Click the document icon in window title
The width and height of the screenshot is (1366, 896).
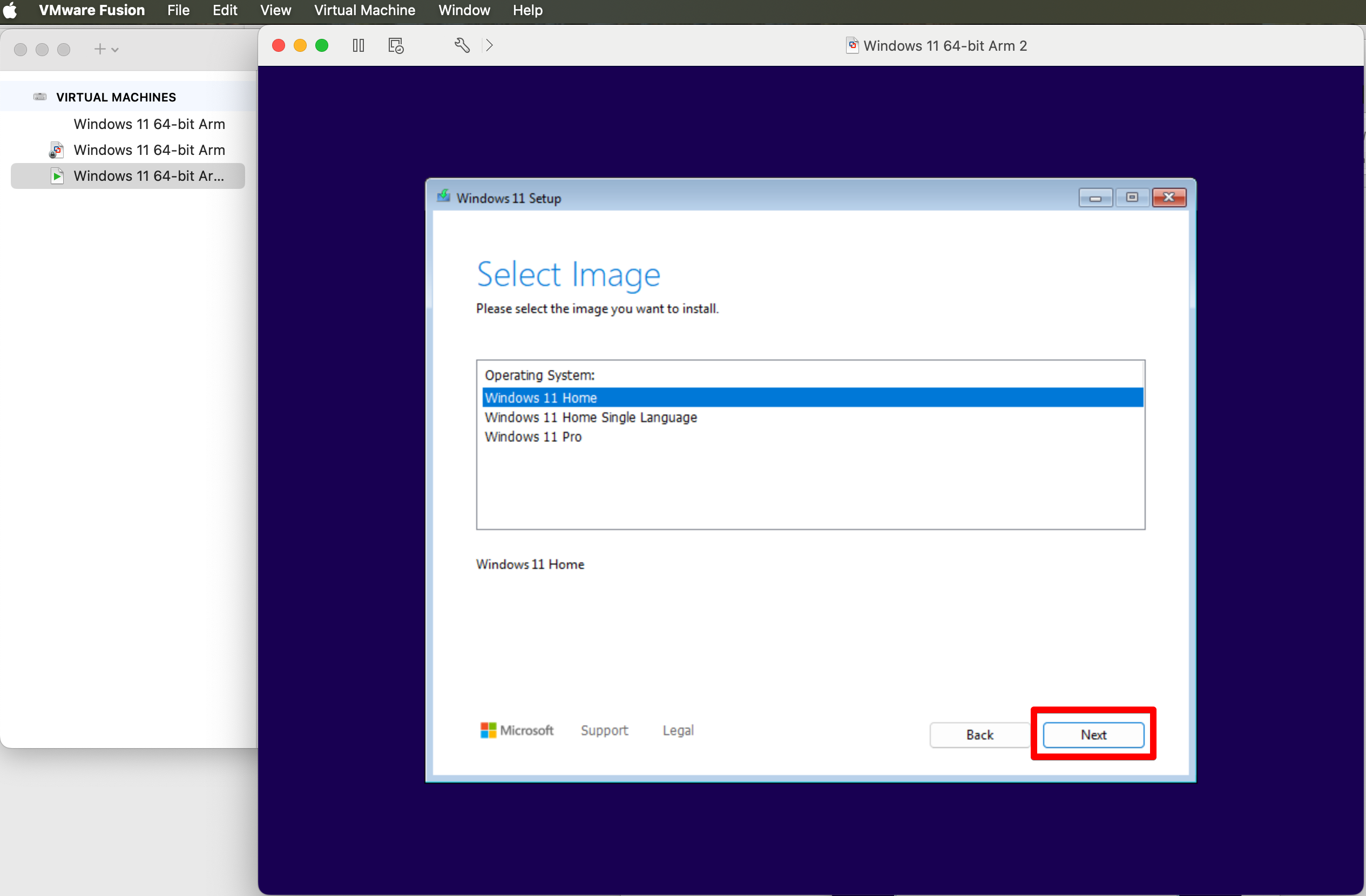pos(853,45)
